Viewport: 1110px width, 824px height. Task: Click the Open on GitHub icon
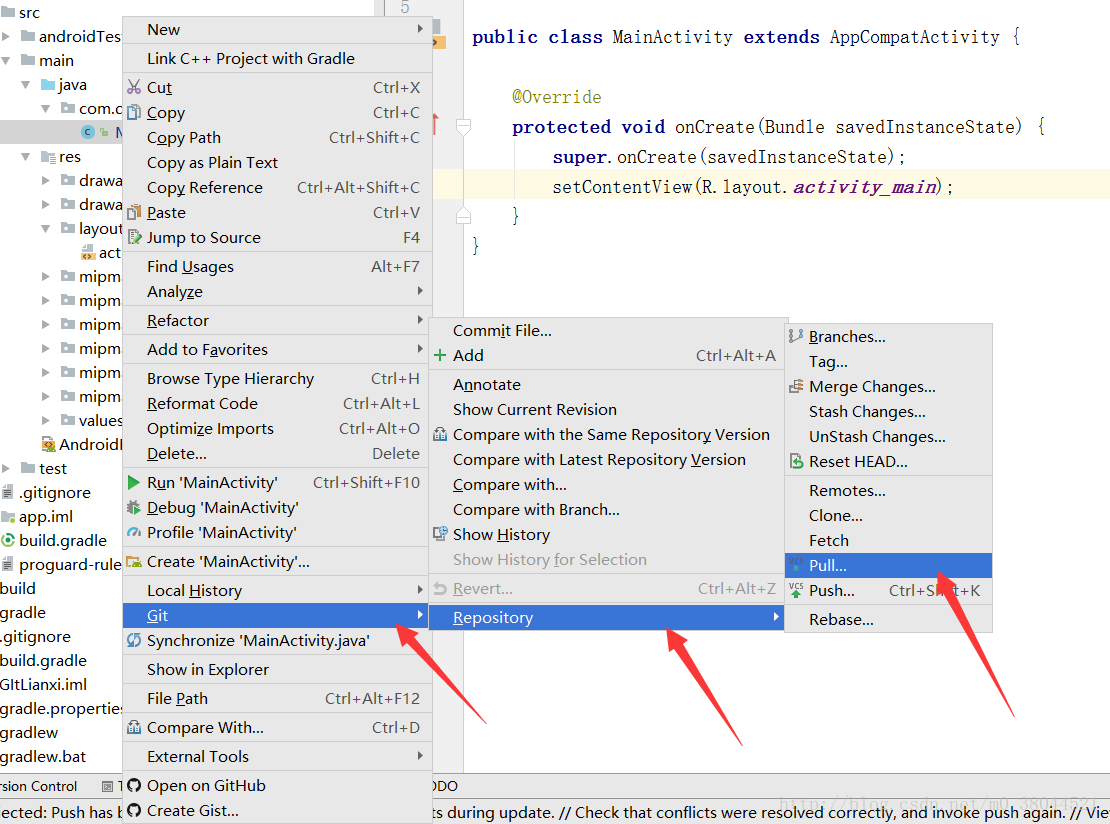pyautogui.click(x=134, y=786)
